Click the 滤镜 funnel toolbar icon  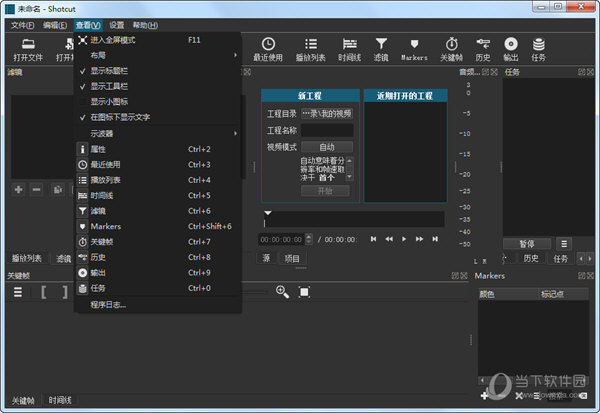click(x=381, y=49)
